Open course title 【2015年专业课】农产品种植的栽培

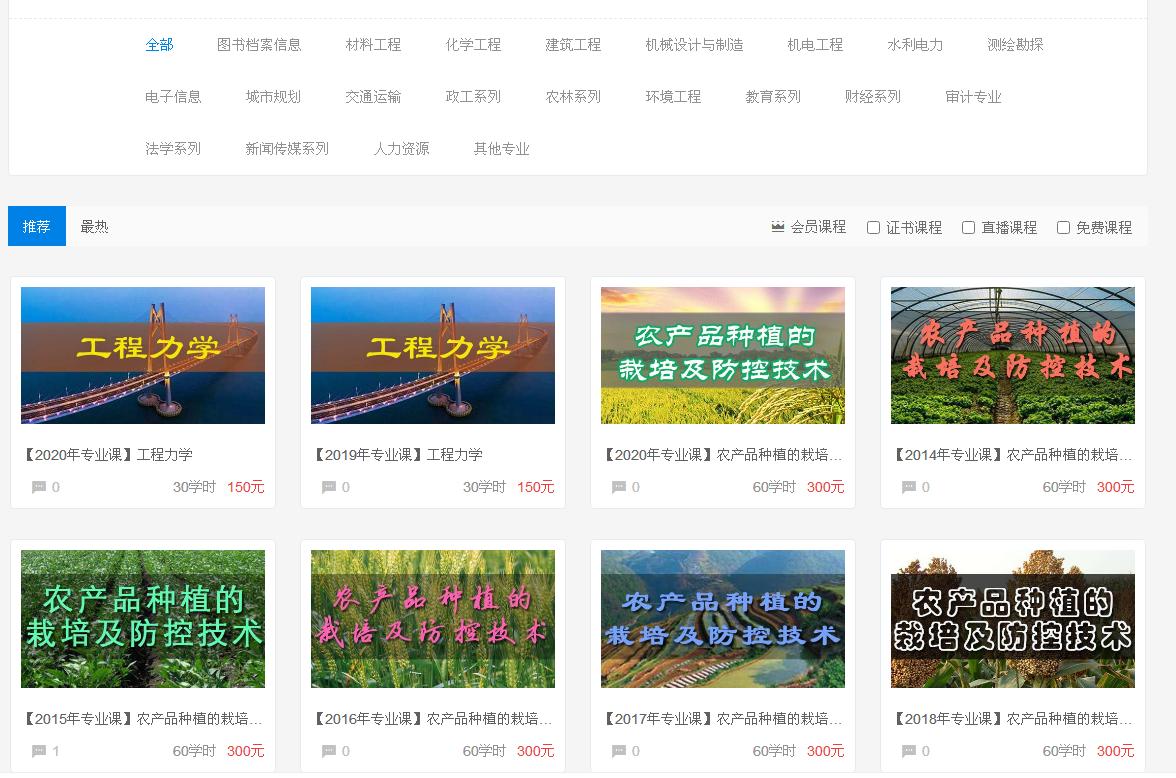pos(142,719)
